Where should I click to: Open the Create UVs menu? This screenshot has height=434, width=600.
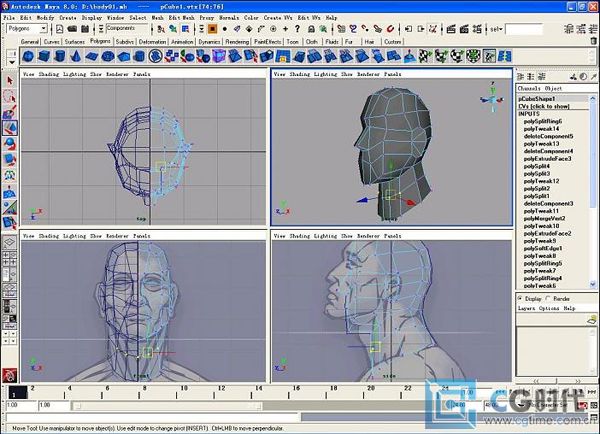pos(278,18)
